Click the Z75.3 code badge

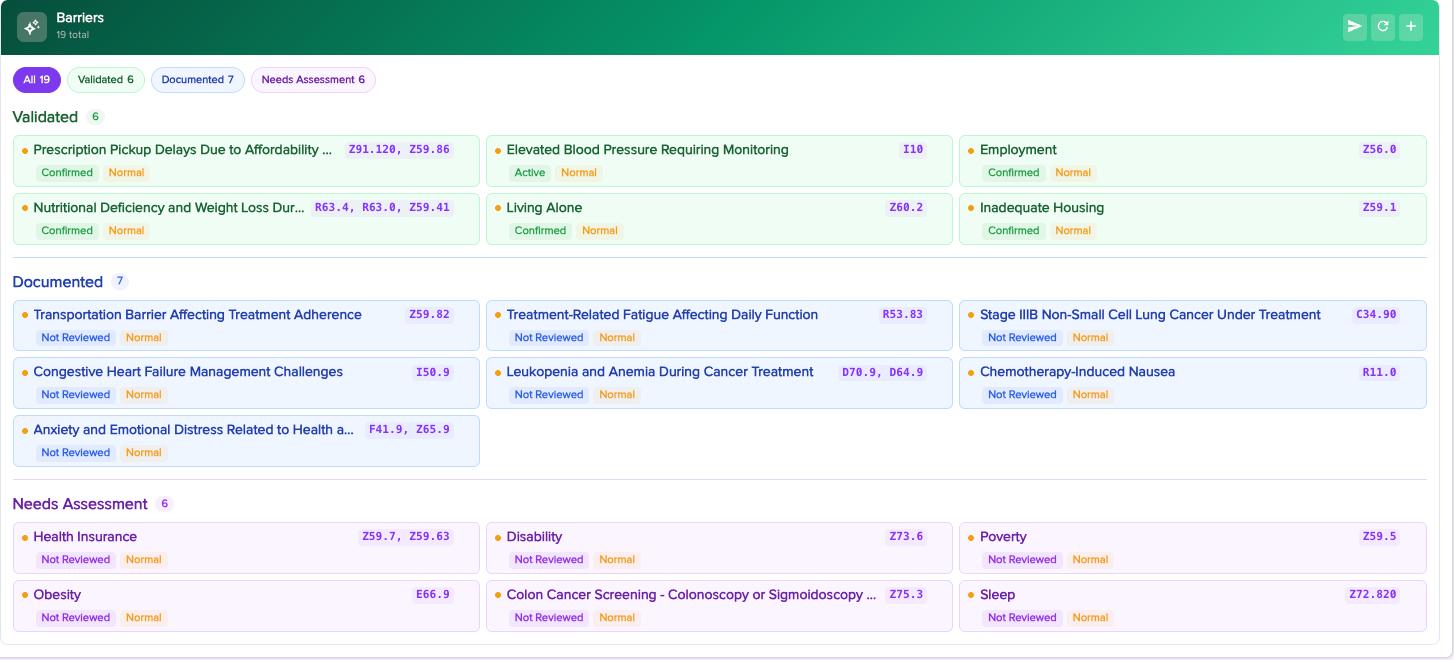click(x=906, y=595)
